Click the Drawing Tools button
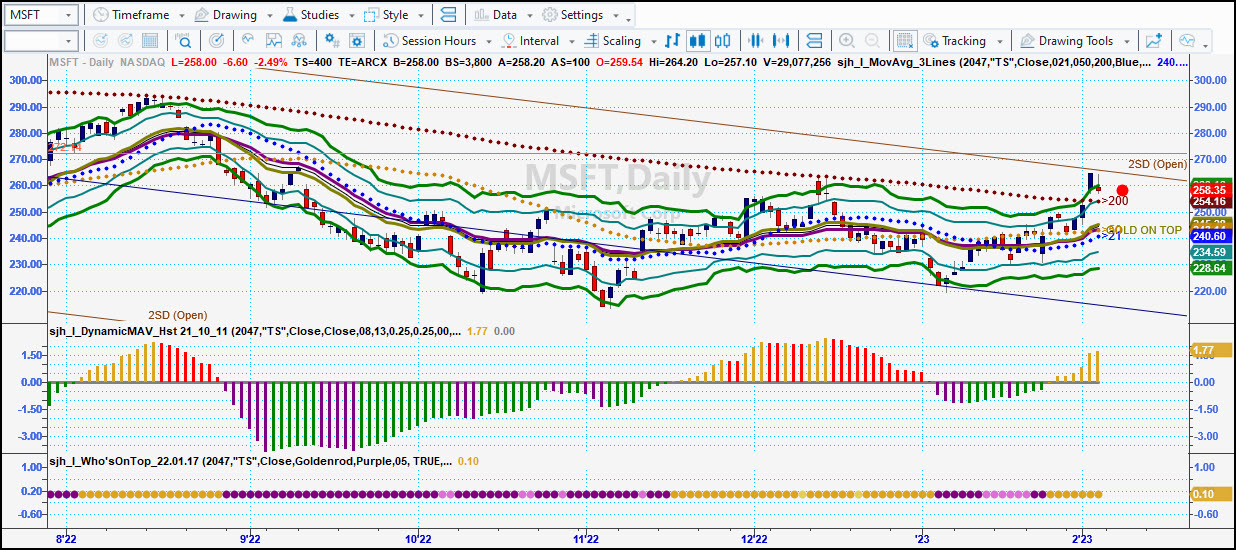This screenshot has height=550, width=1236. pos(1066,42)
